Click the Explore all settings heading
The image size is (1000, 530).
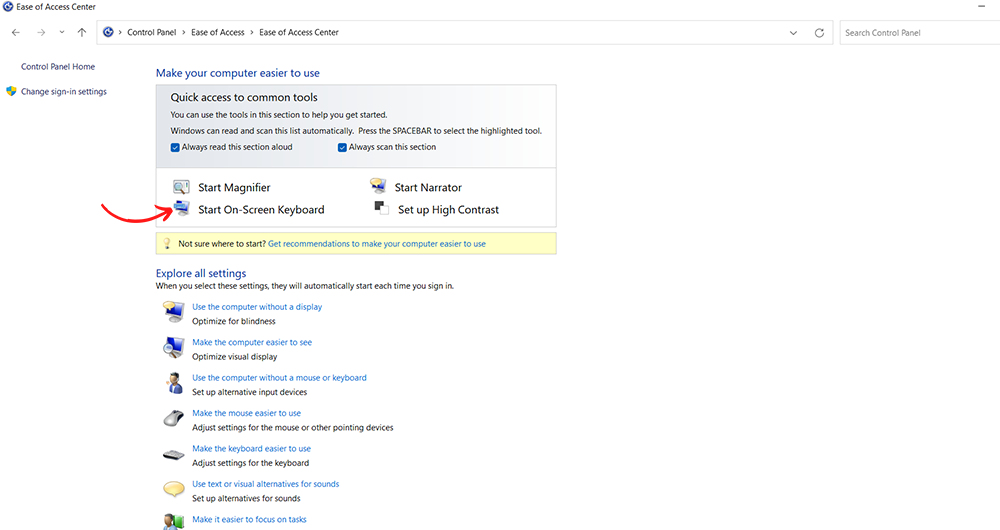coord(201,273)
